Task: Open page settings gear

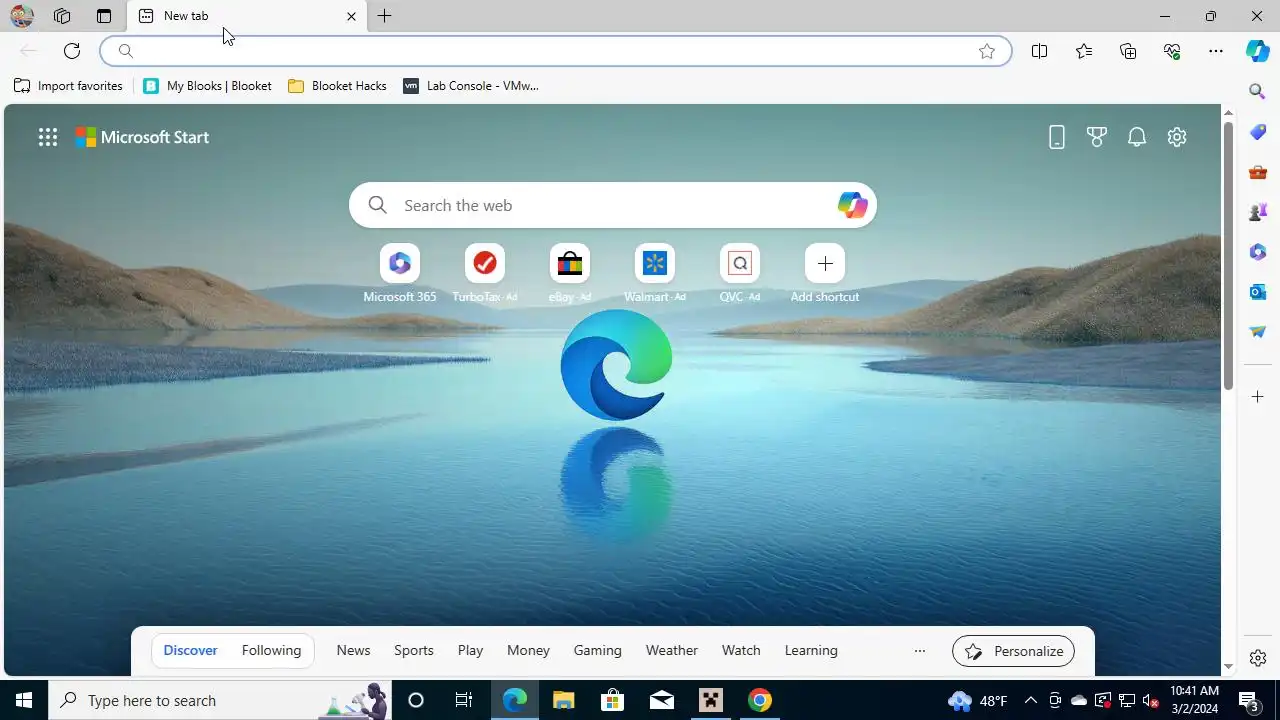Action: (1177, 138)
